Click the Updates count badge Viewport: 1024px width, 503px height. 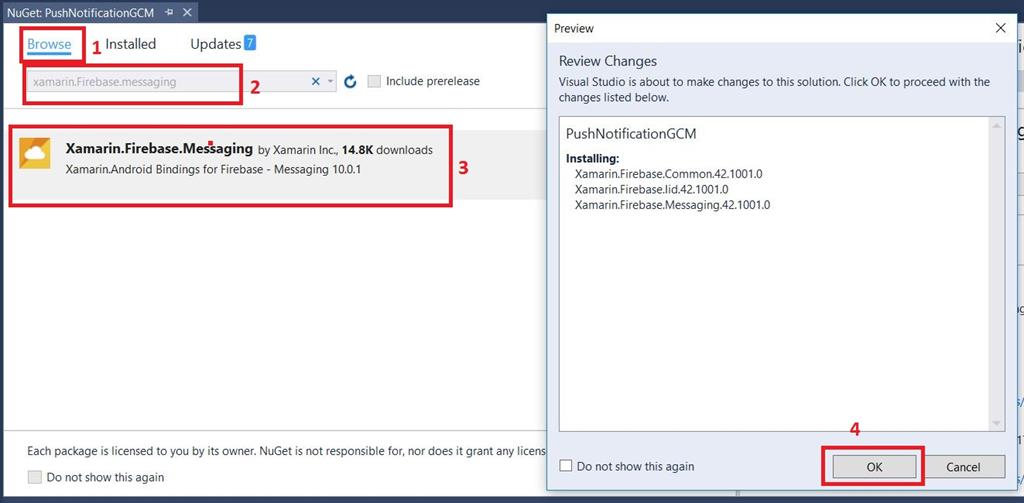[x=249, y=43]
